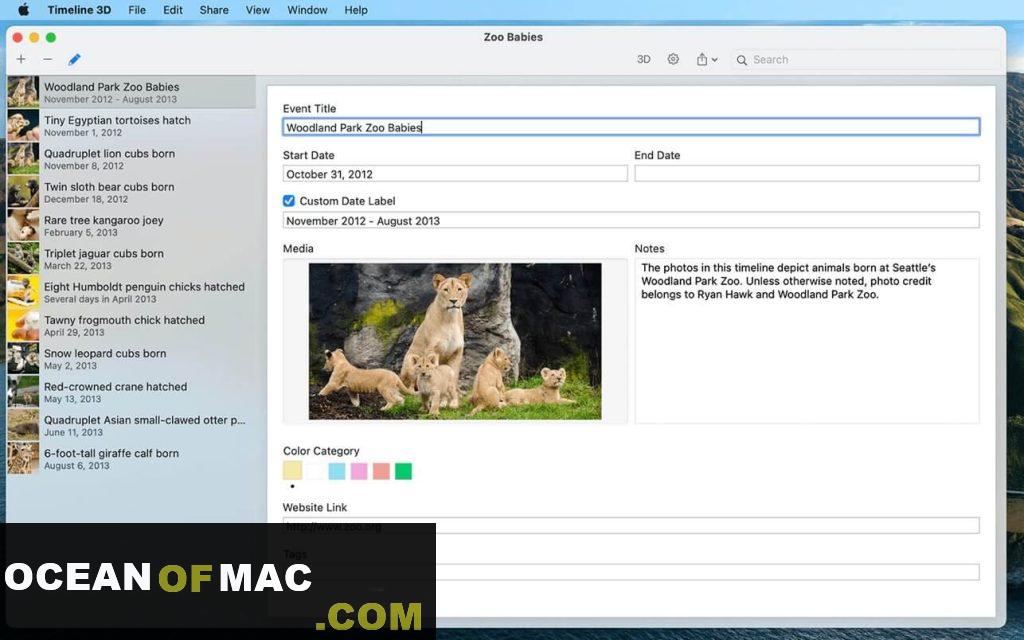1024x640 pixels.
Task: Click the lion cubs media image
Action: point(455,342)
